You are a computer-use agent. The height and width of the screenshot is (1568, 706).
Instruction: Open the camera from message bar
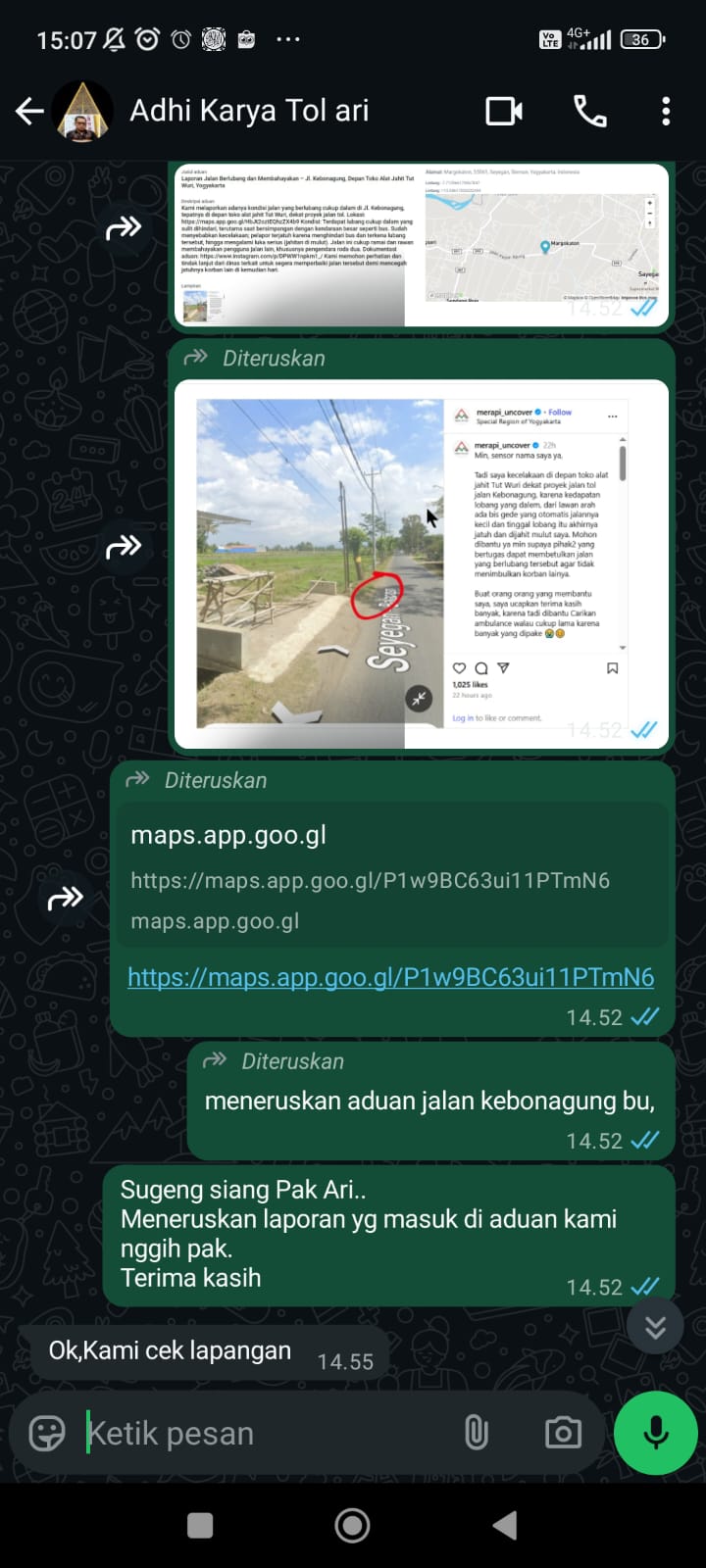point(563,1434)
